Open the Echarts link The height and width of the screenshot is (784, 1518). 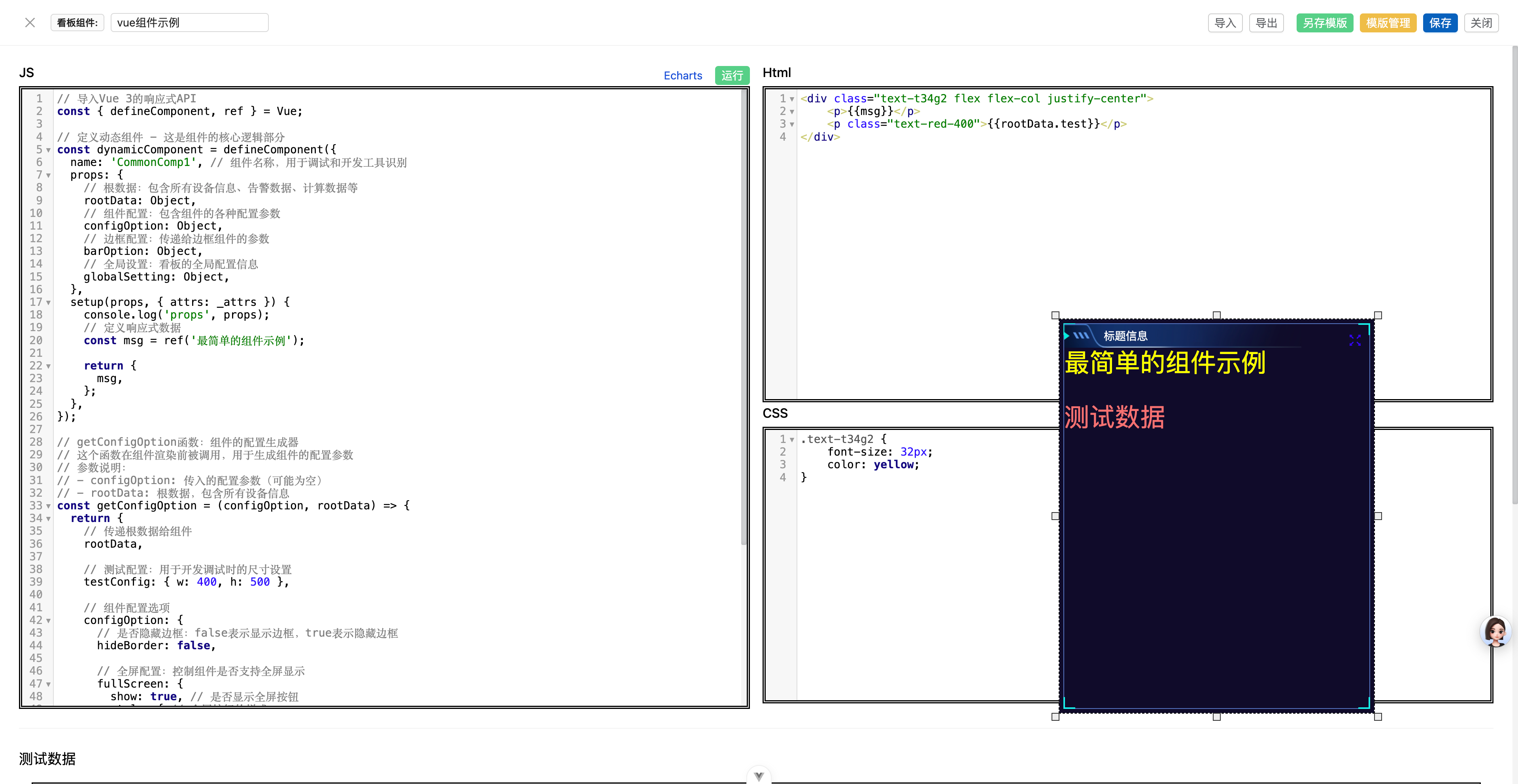click(x=682, y=75)
